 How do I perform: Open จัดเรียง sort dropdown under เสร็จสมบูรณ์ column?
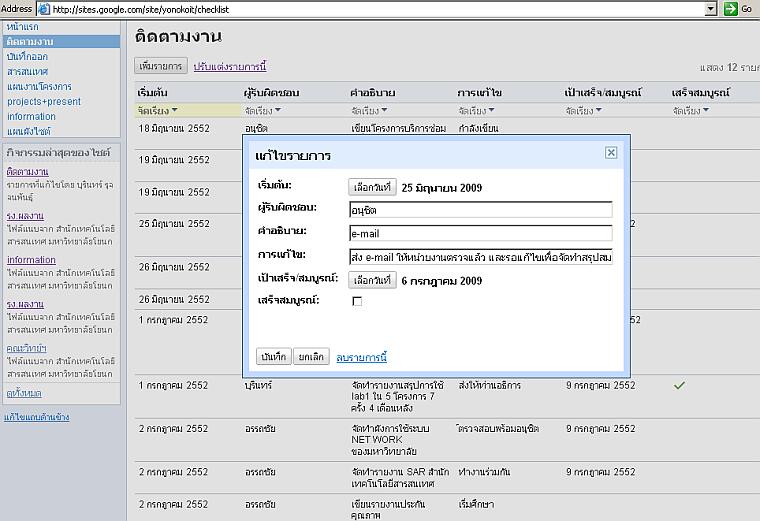[691, 111]
